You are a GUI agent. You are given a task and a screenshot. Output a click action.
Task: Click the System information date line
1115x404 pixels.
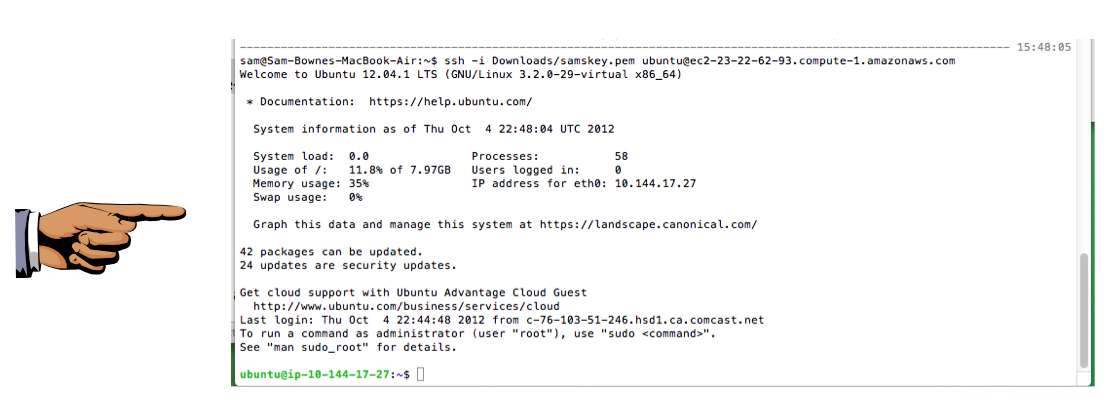[x=433, y=129]
